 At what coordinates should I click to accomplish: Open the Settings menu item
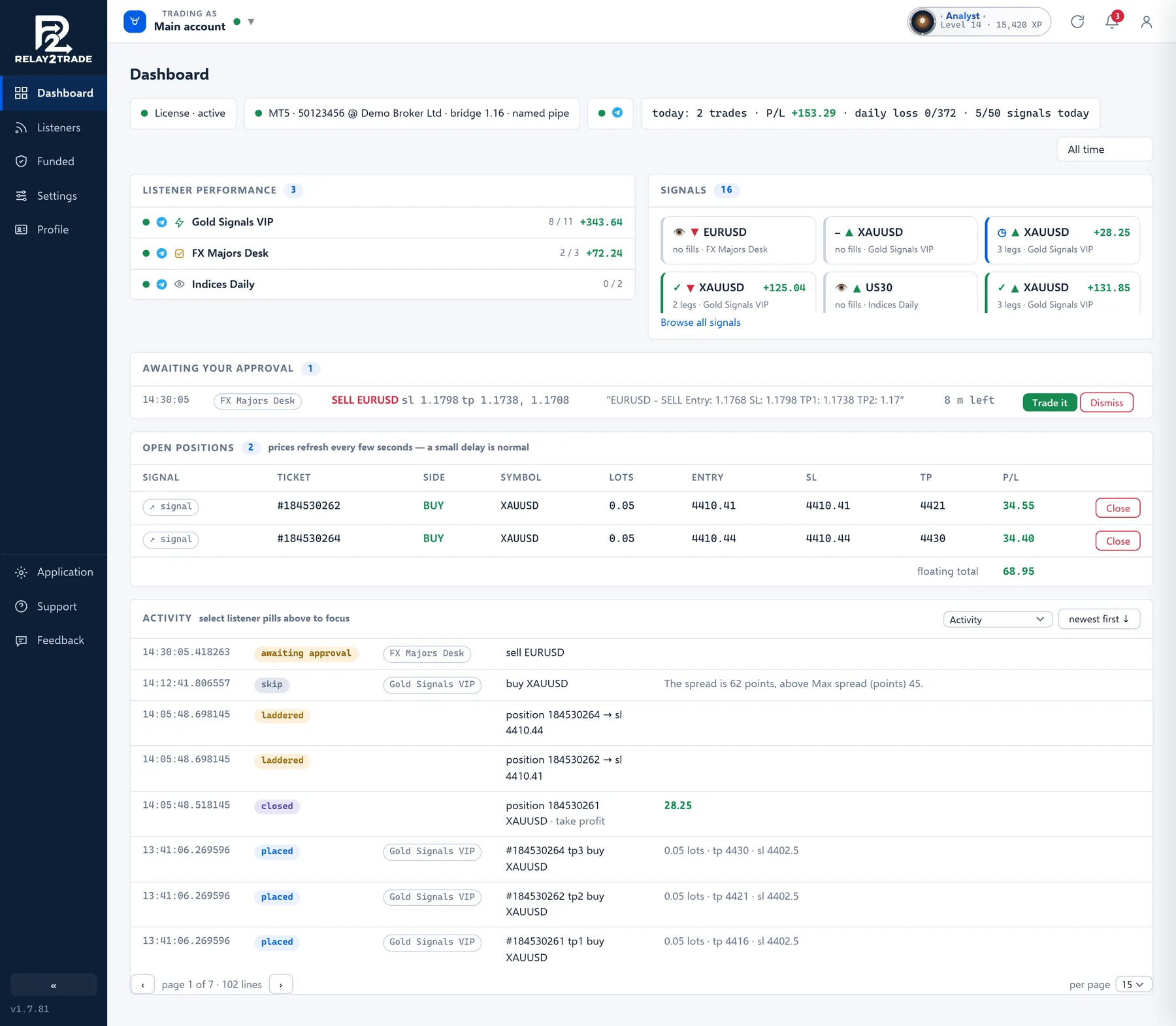pos(54,196)
